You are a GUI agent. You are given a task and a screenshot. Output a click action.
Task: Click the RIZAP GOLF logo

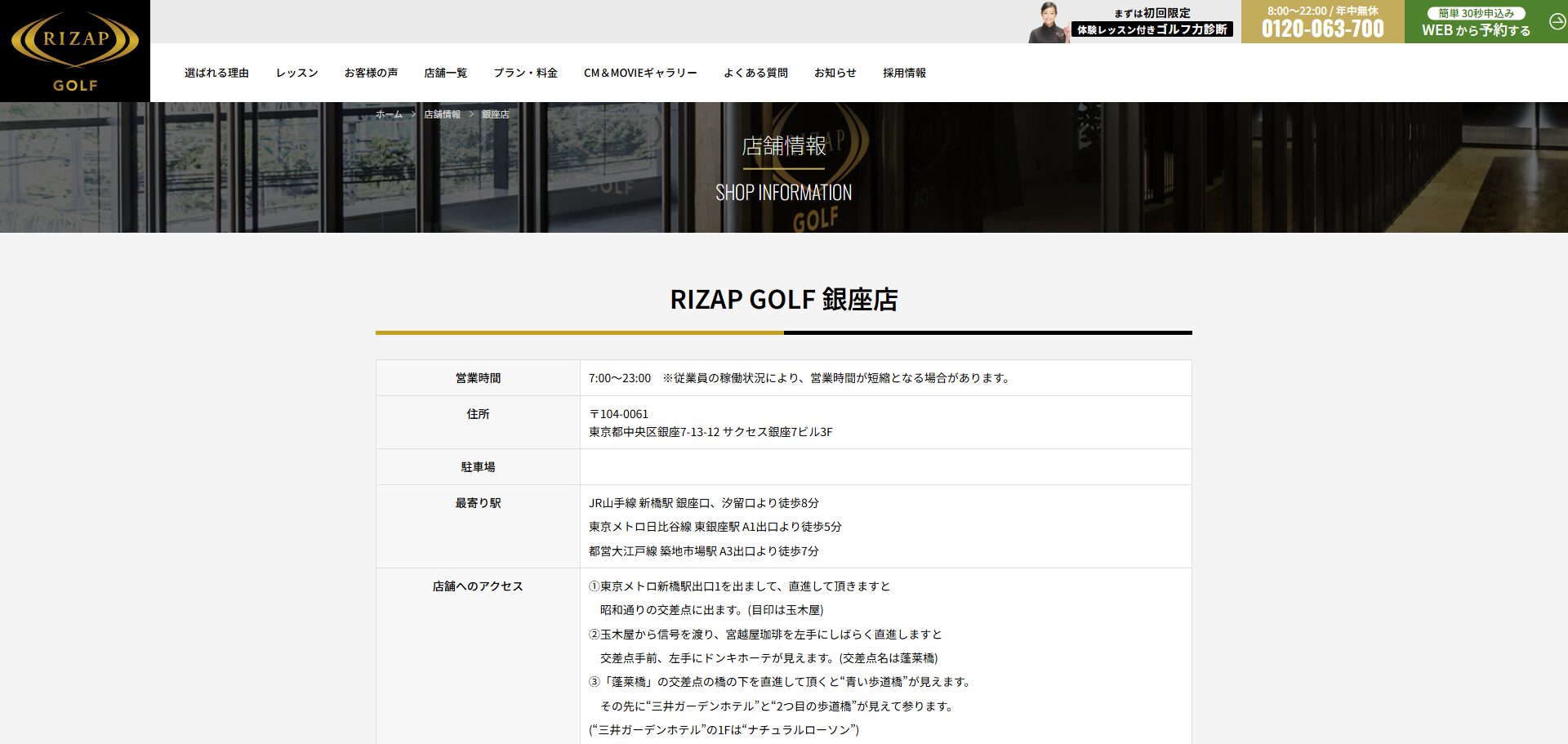click(x=75, y=51)
